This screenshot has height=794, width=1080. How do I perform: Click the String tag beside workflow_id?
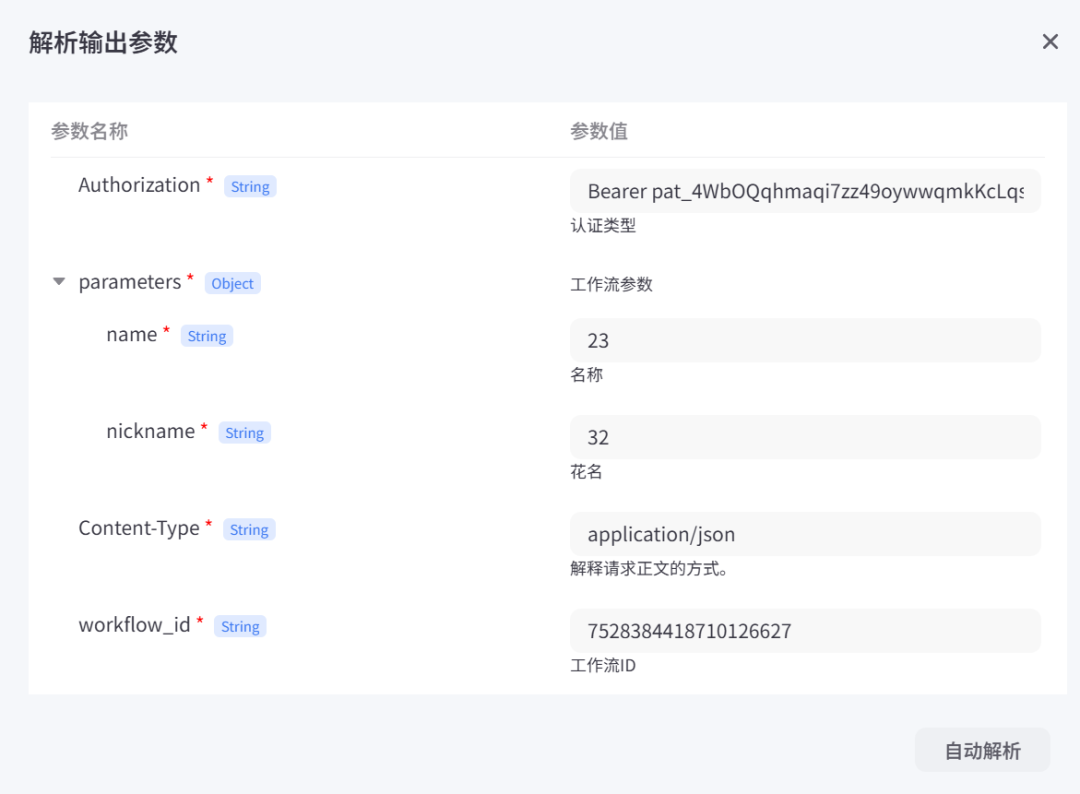[x=240, y=627]
